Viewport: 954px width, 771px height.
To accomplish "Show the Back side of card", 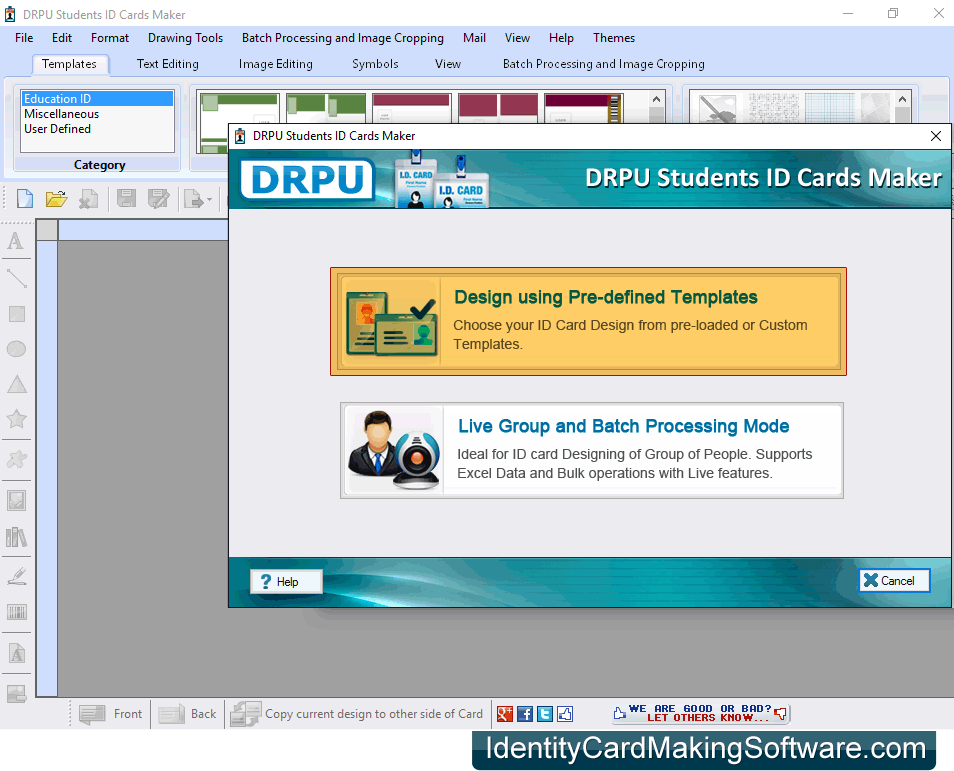I will click(x=187, y=714).
